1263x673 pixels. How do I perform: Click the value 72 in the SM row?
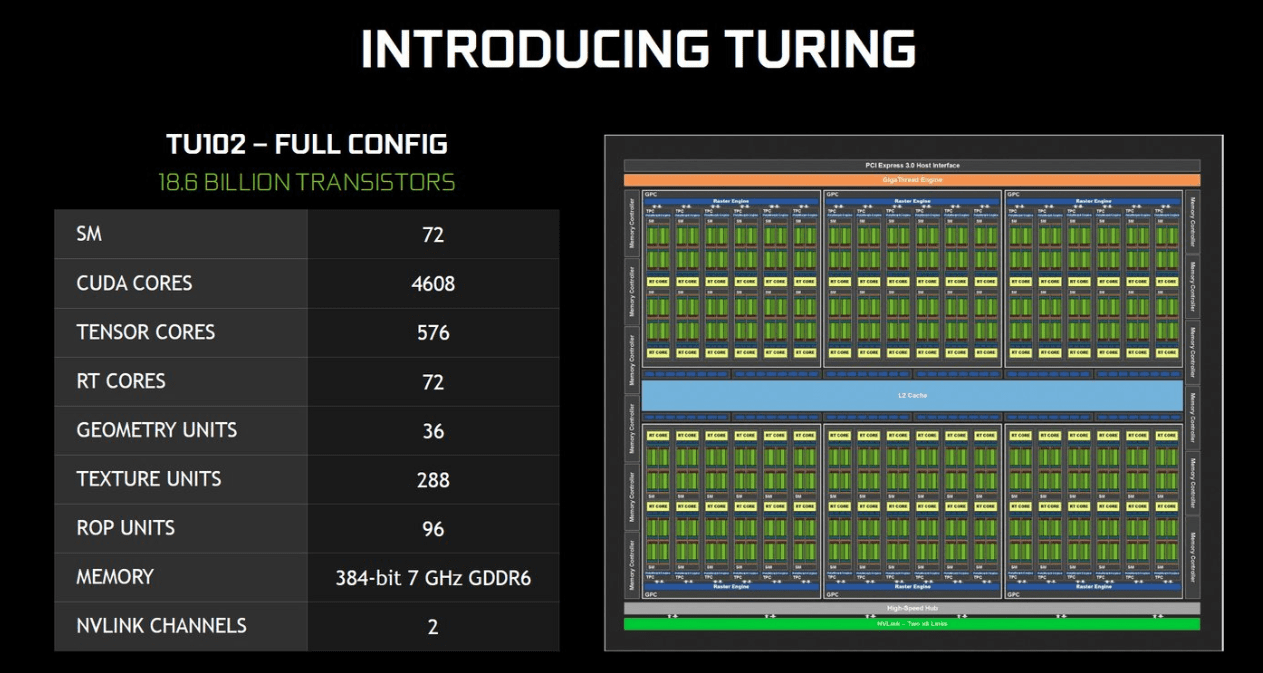(433, 235)
